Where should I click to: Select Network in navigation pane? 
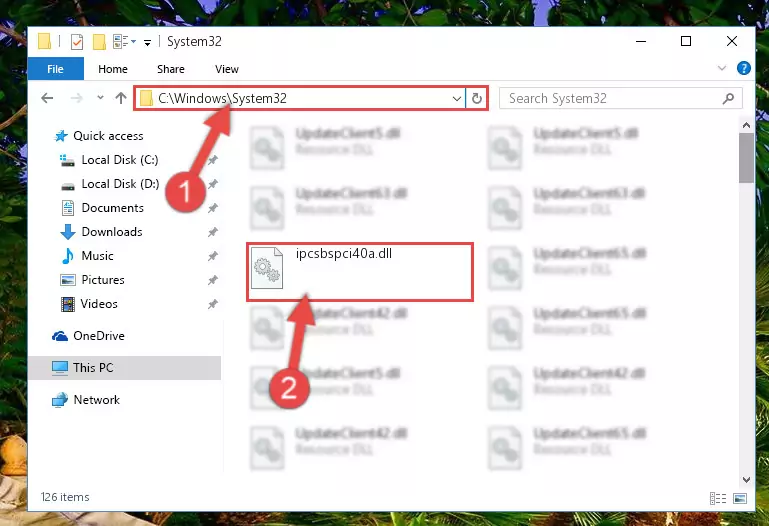coord(96,400)
